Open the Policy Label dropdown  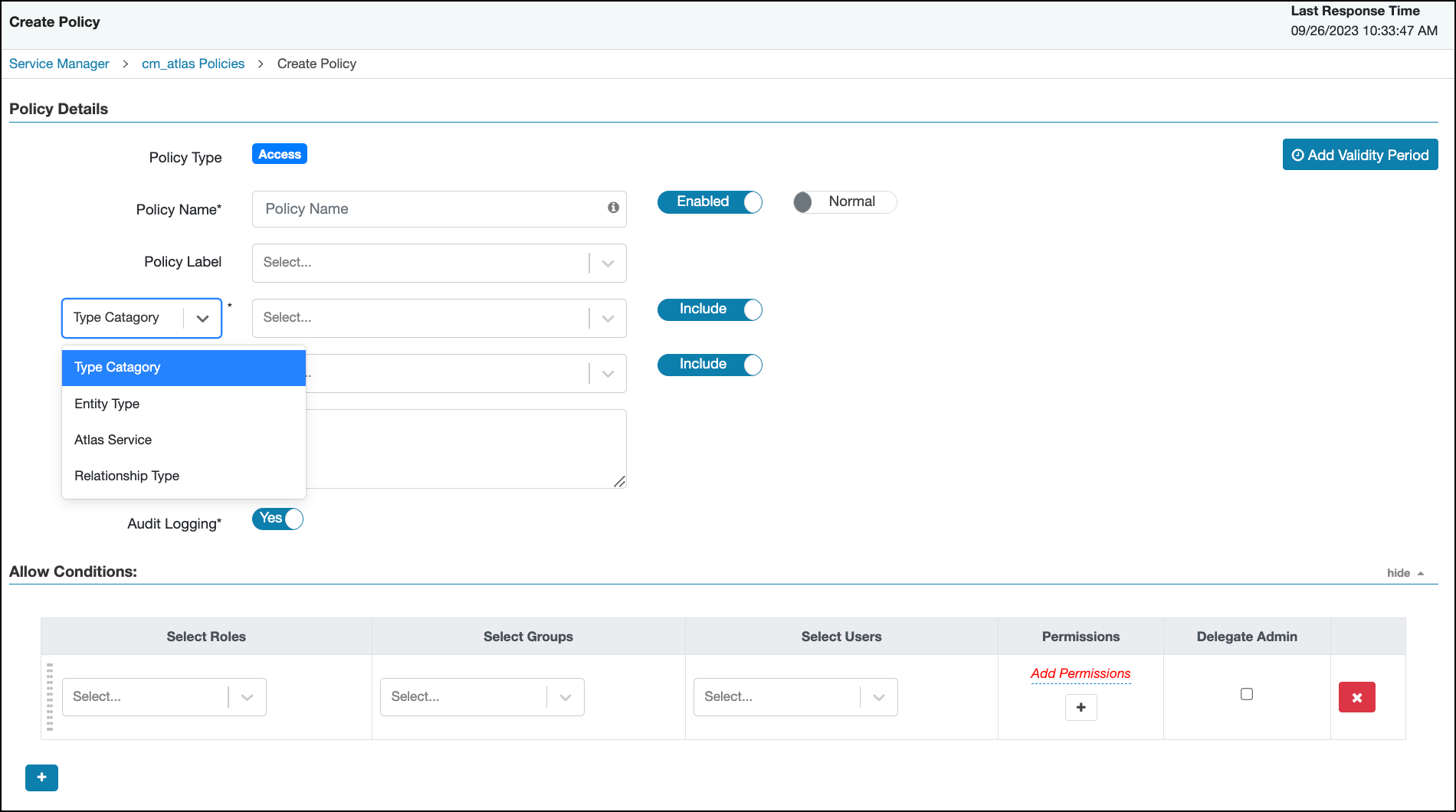[608, 263]
